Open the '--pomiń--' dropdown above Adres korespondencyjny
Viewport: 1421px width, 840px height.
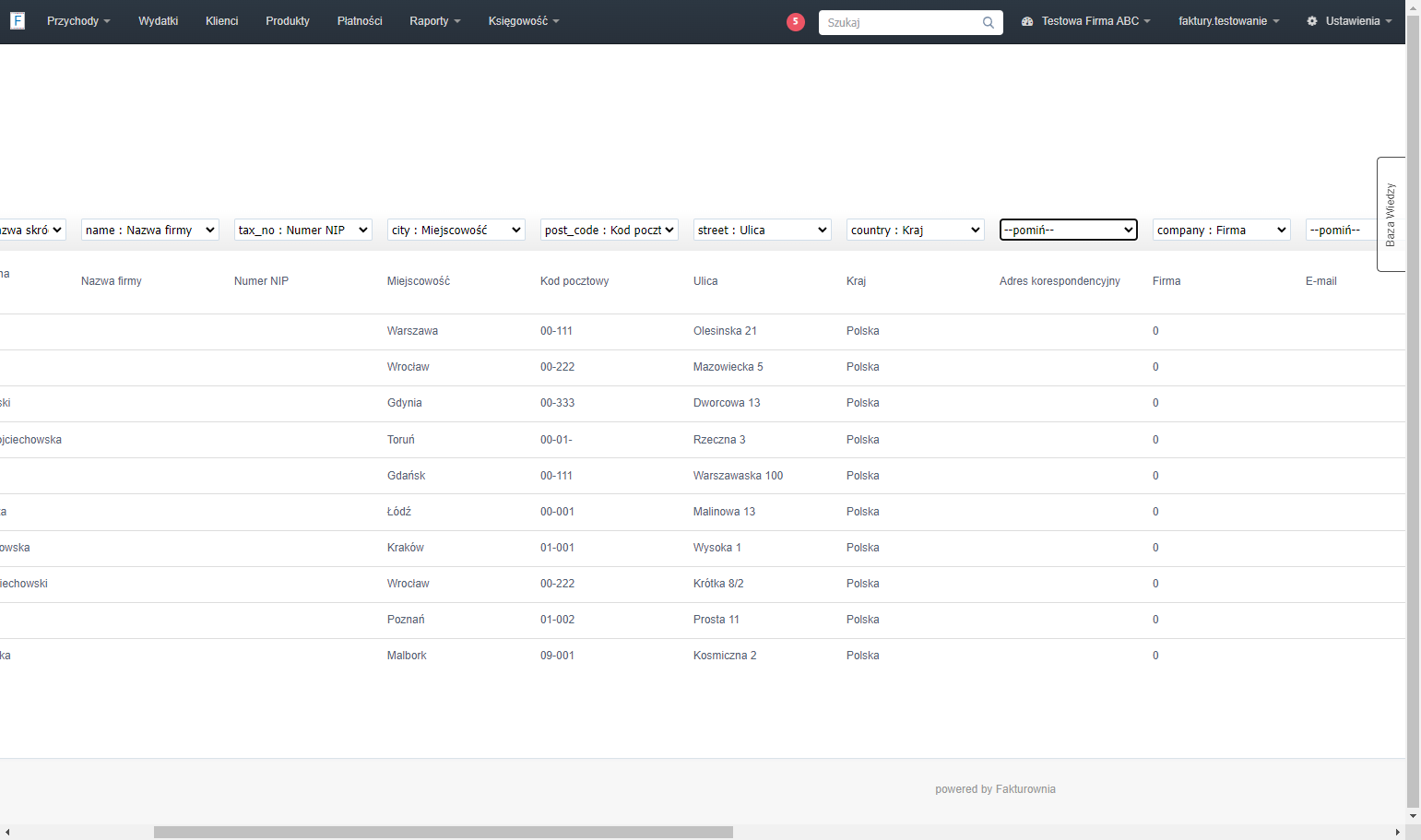click(1069, 230)
